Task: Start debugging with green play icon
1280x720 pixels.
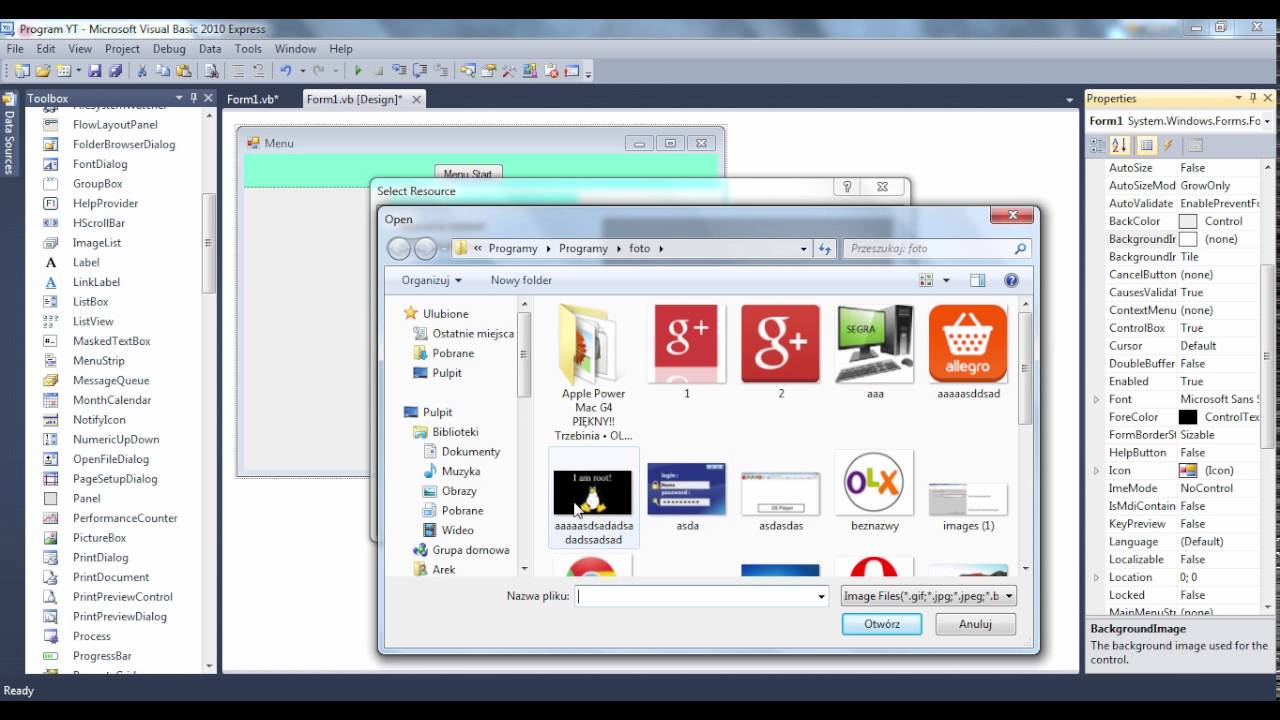Action: 357,71
